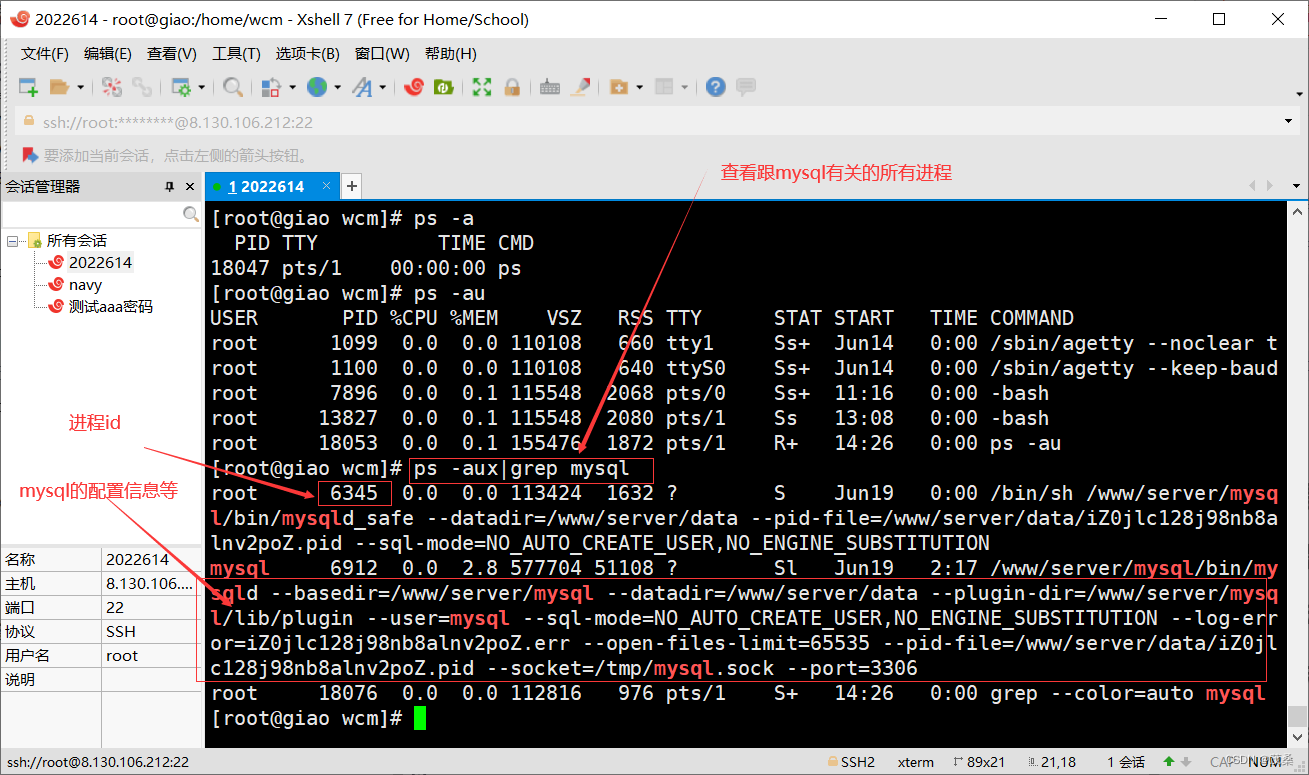Click the red bookmark flag icon
The width and height of the screenshot is (1309, 775).
(x=29, y=155)
